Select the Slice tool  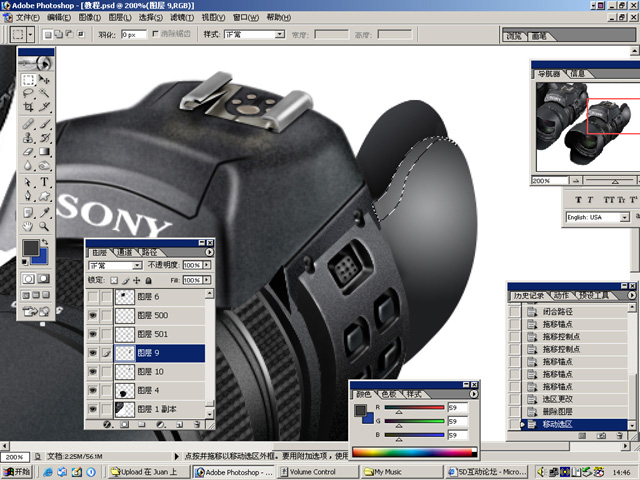[44, 107]
